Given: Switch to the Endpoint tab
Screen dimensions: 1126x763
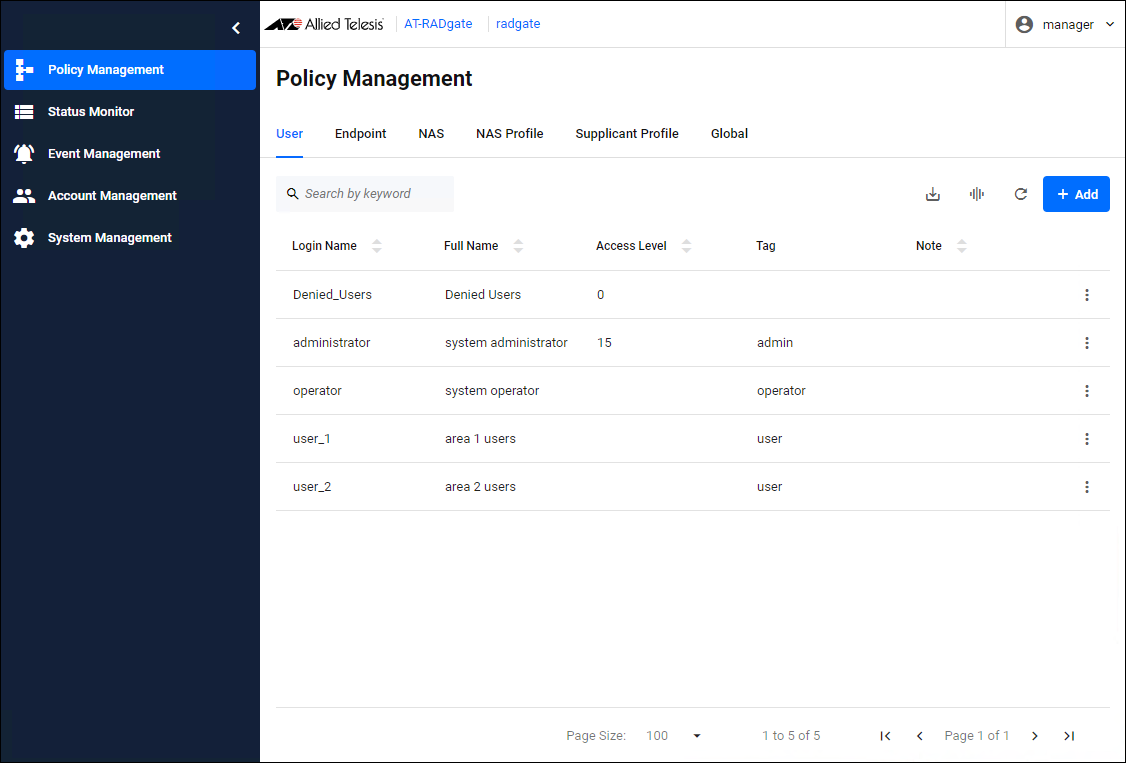Looking at the screenshot, I should [x=360, y=134].
